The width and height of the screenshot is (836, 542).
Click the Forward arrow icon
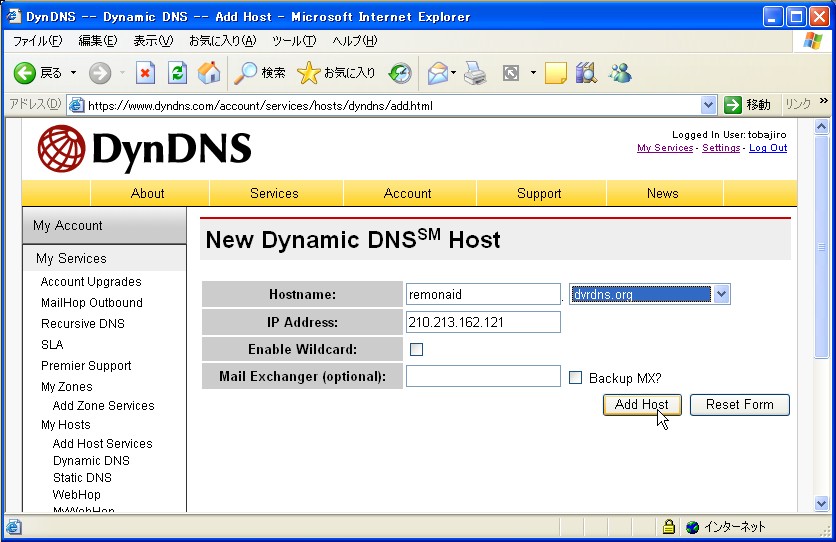[x=100, y=73]
